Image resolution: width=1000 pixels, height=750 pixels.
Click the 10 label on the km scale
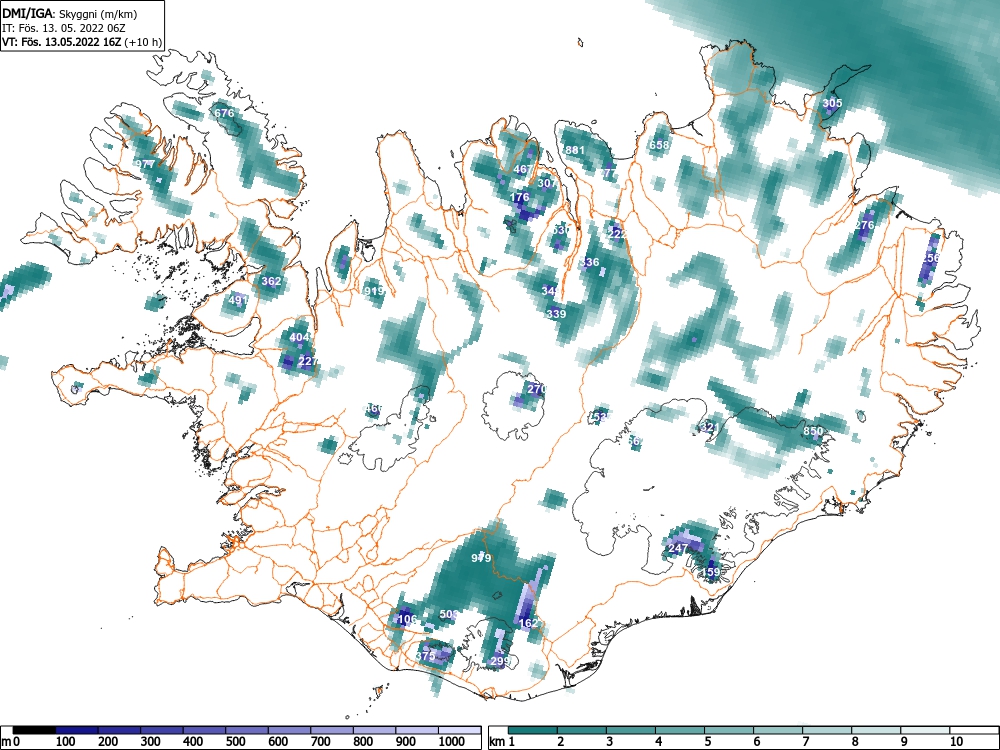pos(956,742)
